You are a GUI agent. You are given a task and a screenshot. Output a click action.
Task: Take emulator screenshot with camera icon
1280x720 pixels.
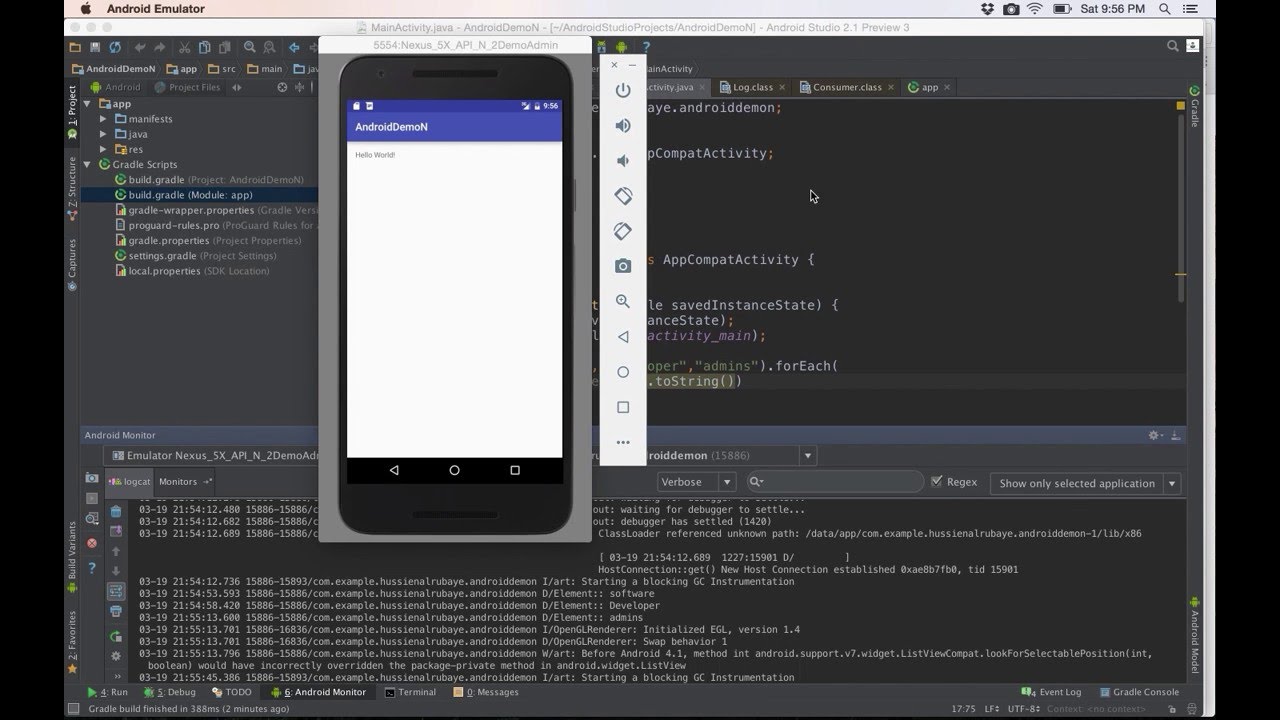coord(623,266)
